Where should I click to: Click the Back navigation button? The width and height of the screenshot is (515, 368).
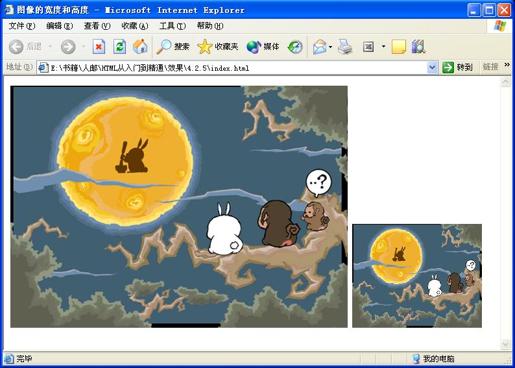pyautogui.click(x=25, y=47)
